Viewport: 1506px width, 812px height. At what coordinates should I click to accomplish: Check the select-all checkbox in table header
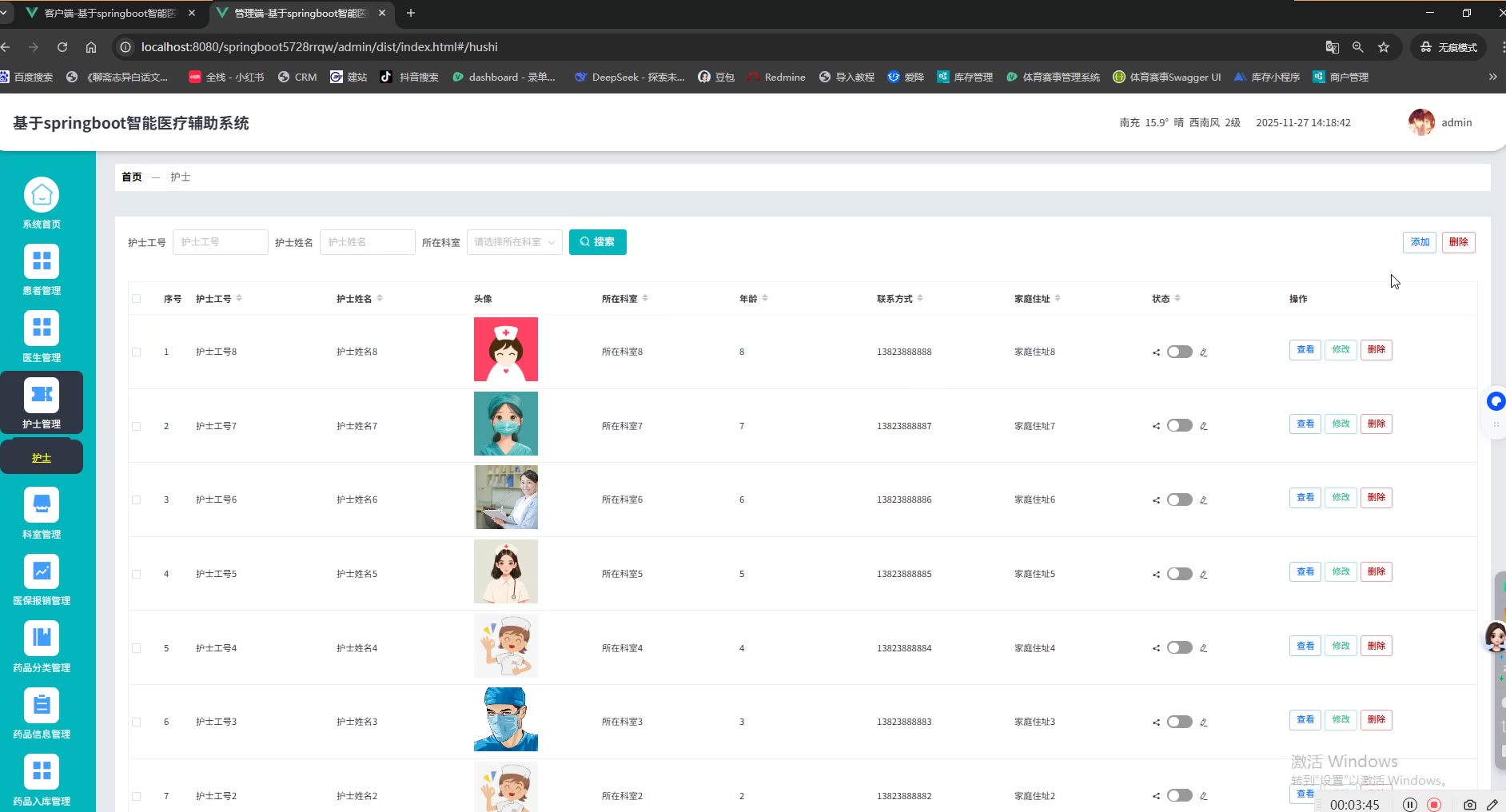(x=136, y=299)
